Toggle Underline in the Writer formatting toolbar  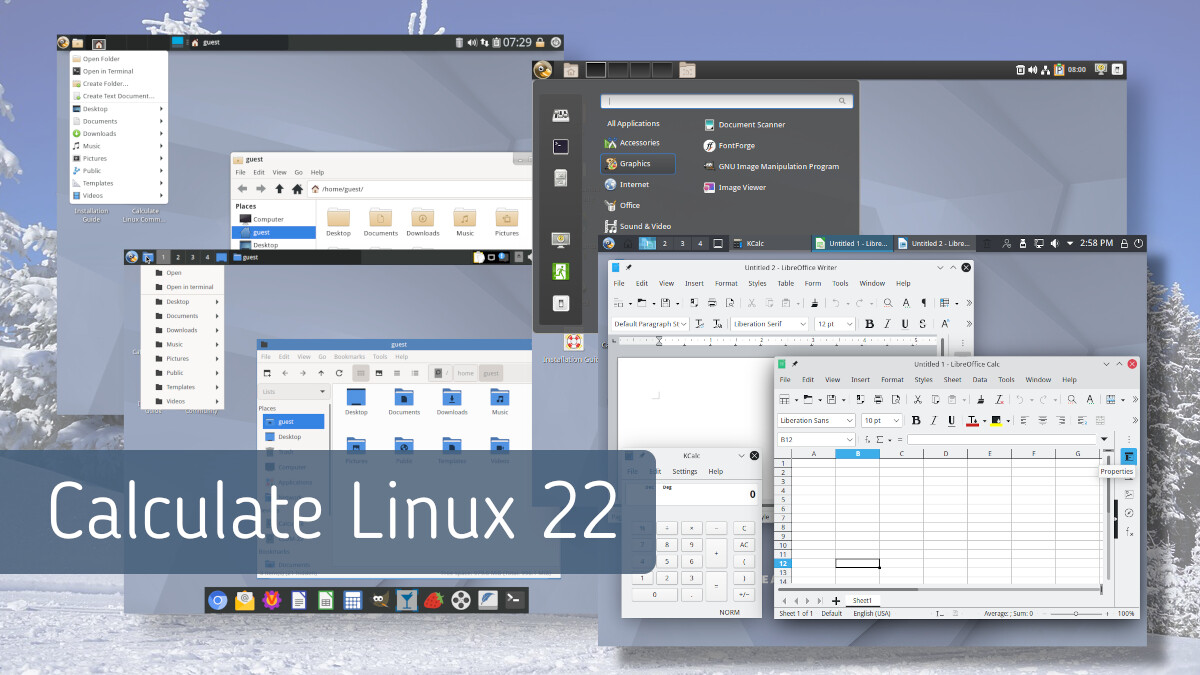[x=905, y=324]
